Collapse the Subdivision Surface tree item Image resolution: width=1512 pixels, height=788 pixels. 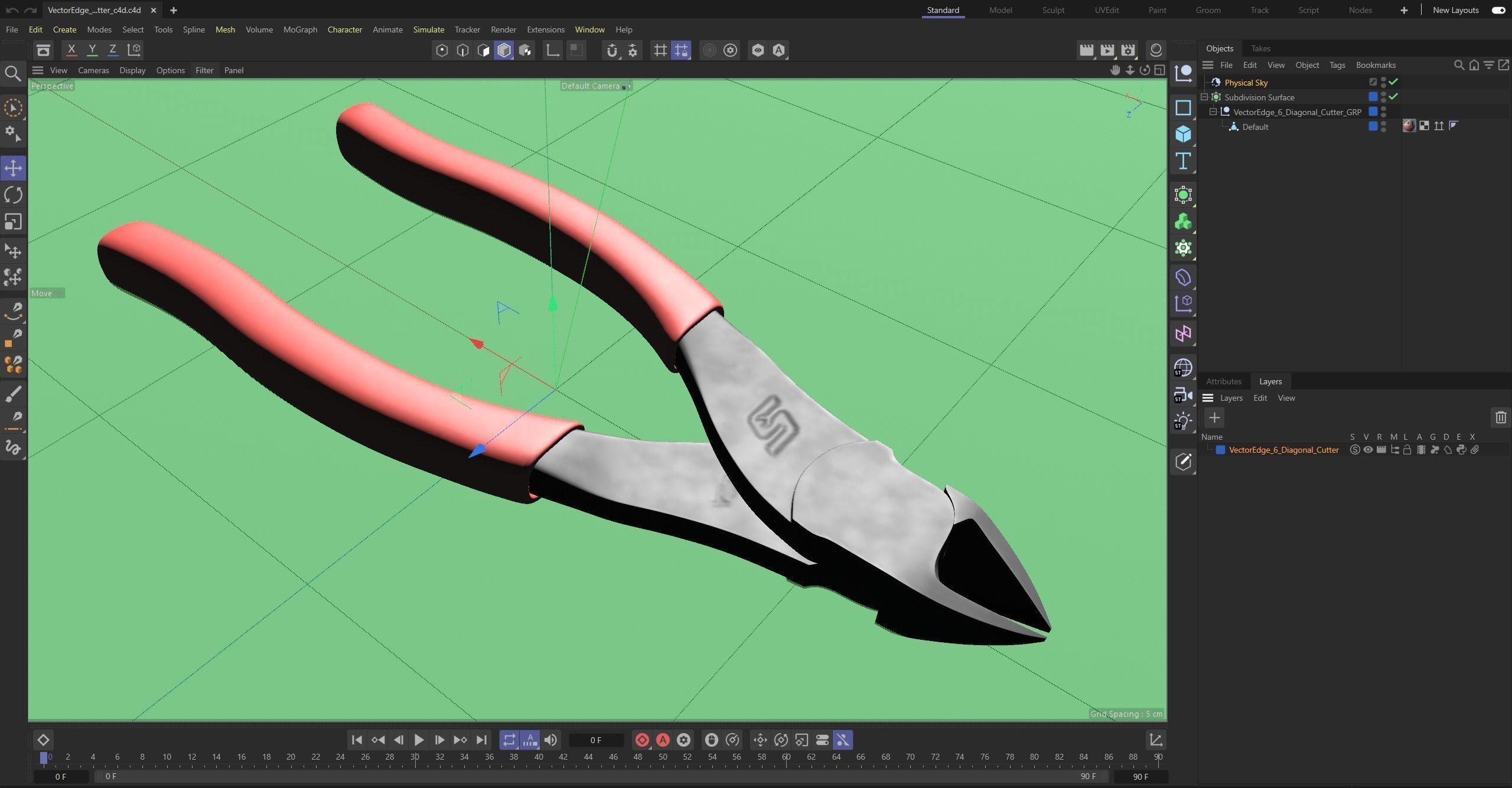coord(1204,97)
